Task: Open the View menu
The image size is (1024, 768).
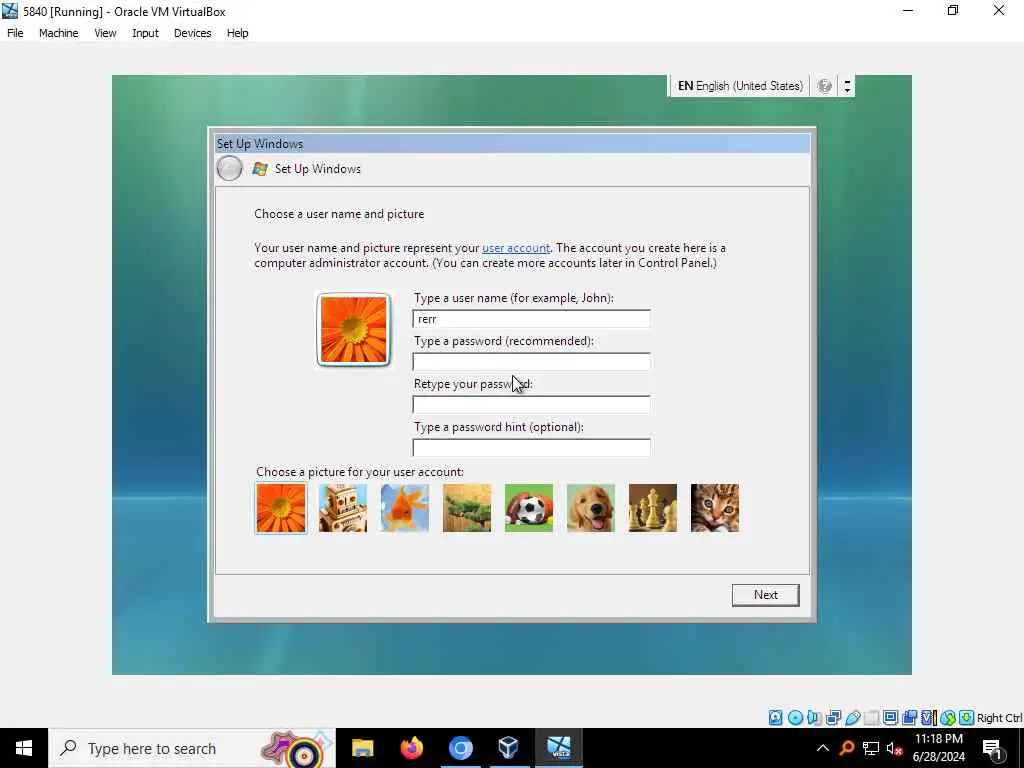Action: coord(105,33)
